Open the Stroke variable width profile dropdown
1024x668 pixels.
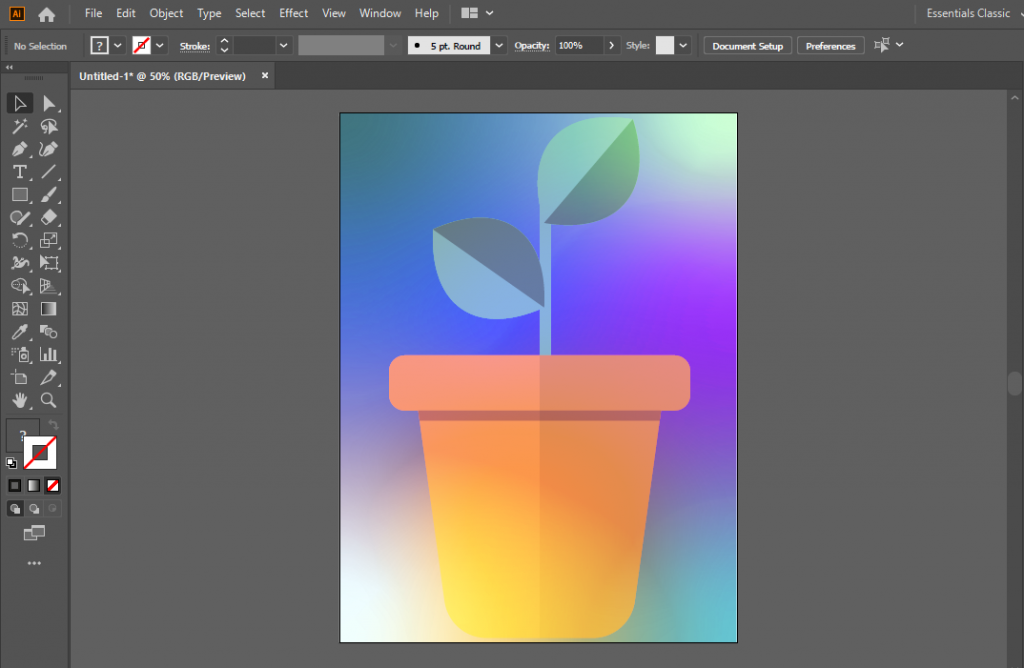pyautogui.click(x=391, y=45)
